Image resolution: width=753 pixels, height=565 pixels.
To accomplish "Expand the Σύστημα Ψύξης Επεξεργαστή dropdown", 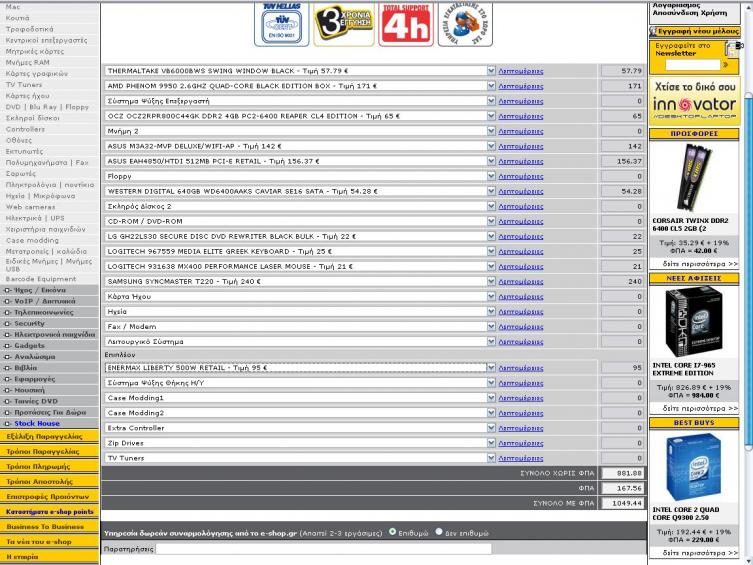I will (x=491, y=101).
